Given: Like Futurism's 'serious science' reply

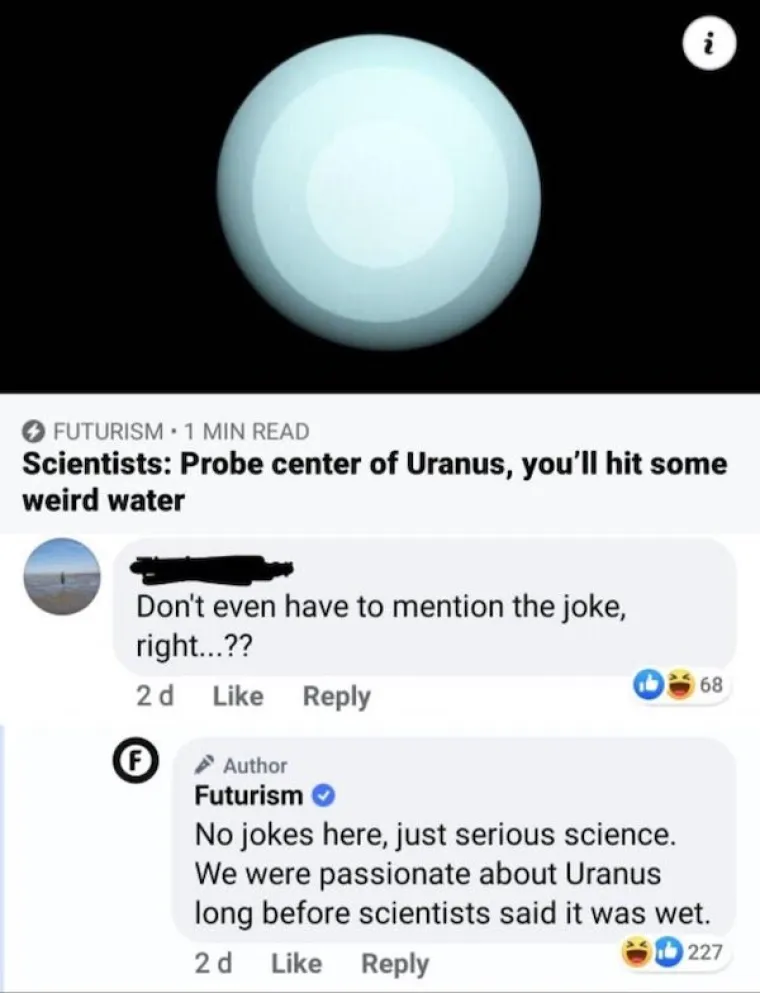Looking at the screenshot, I should [x=296, y=963].
